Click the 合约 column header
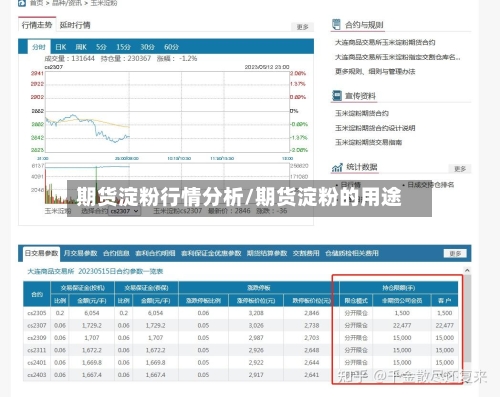Screen dimensions: 500x397 click(x=37, y=294)
